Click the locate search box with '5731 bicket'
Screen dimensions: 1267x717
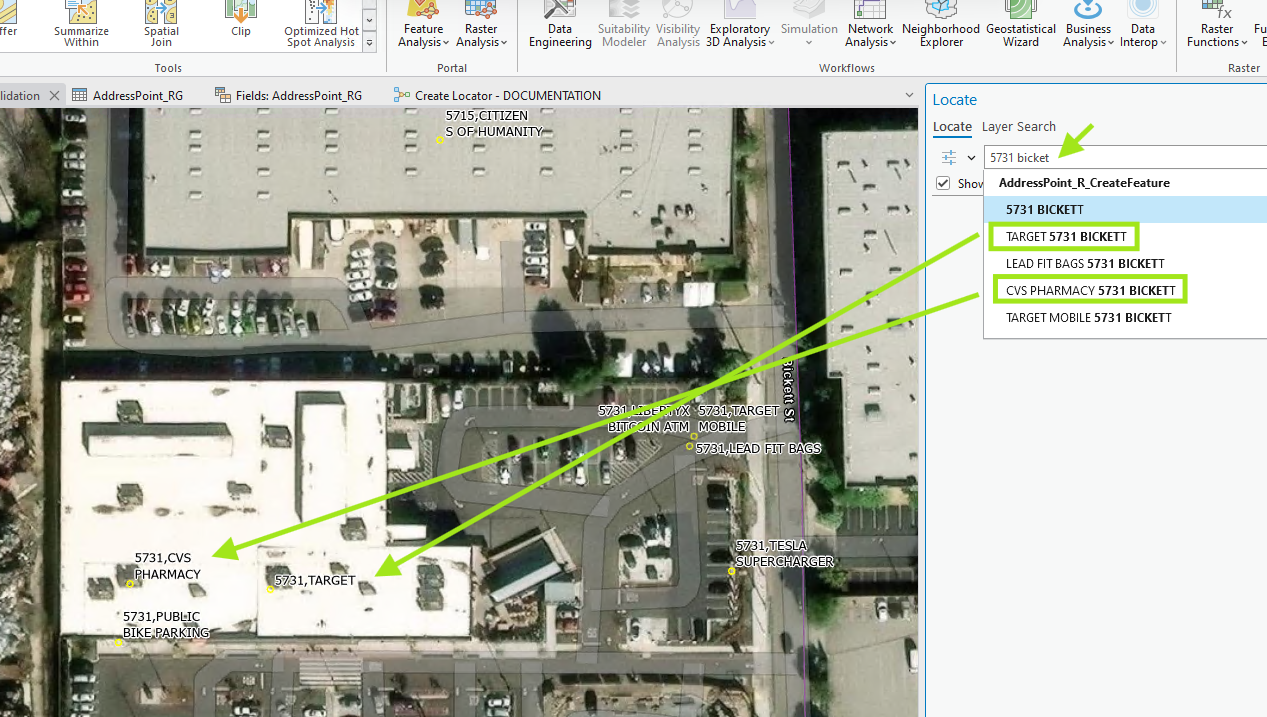coord(1125,157)
